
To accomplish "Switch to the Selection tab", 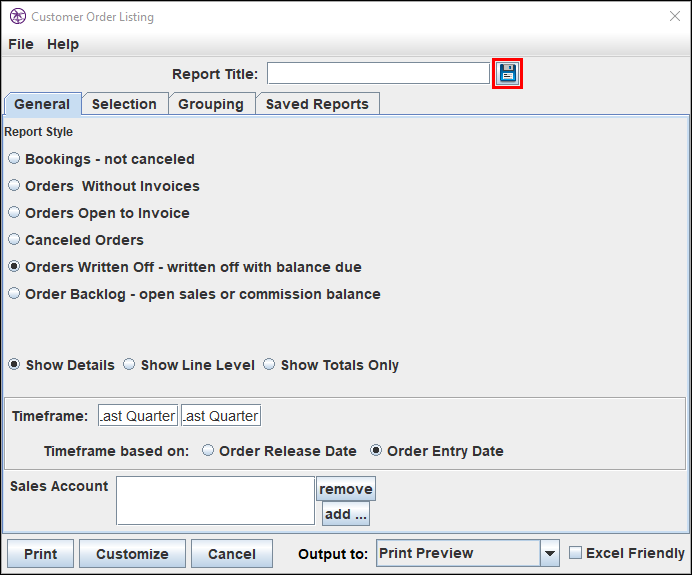I will coord(124,104).
